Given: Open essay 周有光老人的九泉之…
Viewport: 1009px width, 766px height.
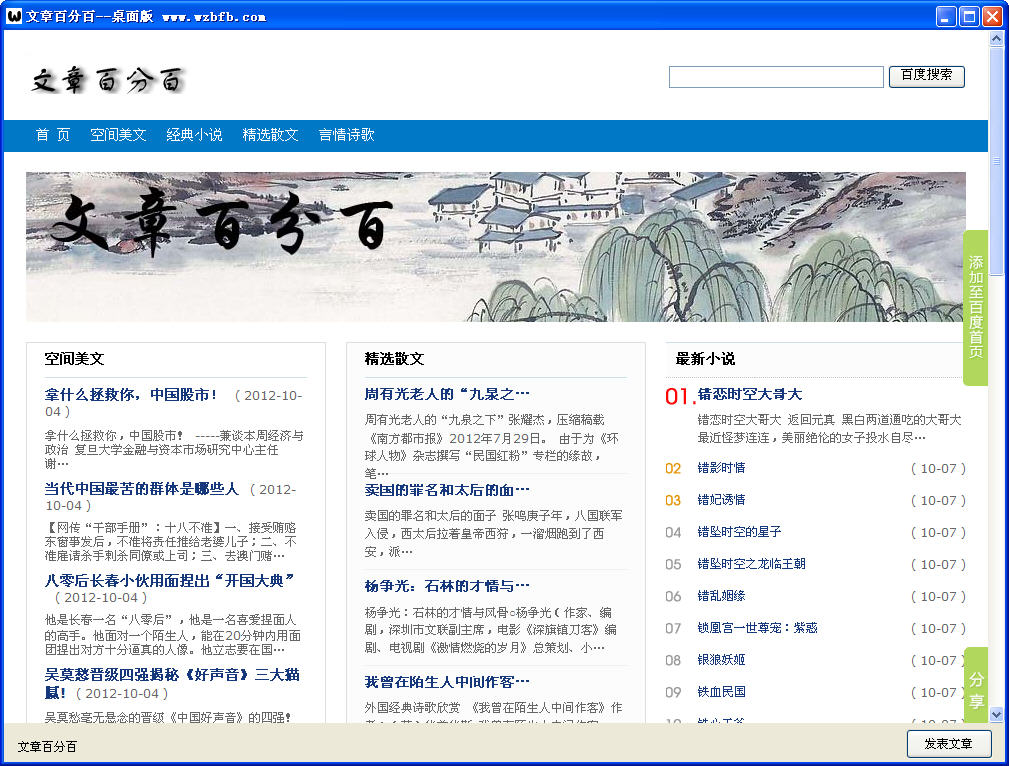Looking at the screenshot, I should click(447, 394).
